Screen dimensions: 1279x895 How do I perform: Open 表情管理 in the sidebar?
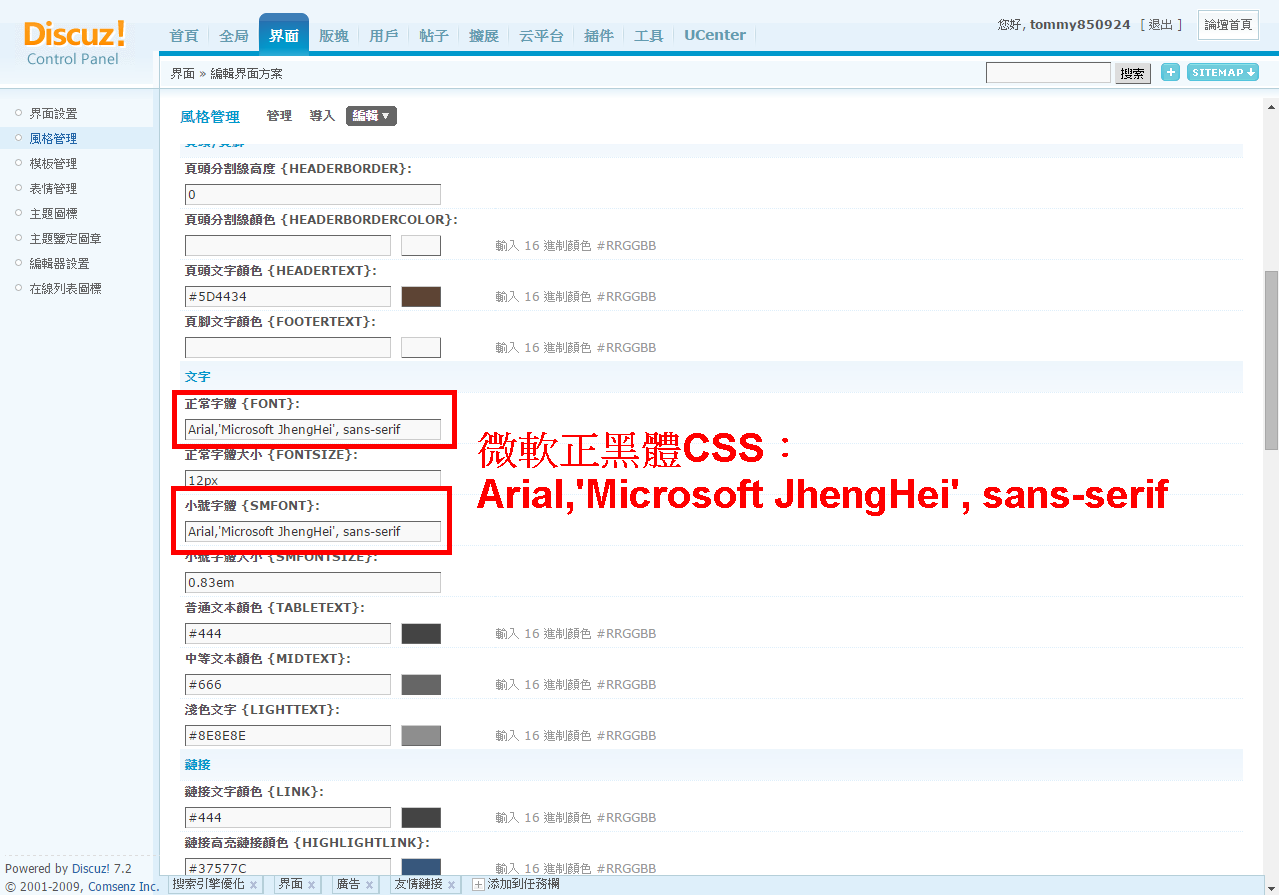pyautogui.click(x=53, y=188)
